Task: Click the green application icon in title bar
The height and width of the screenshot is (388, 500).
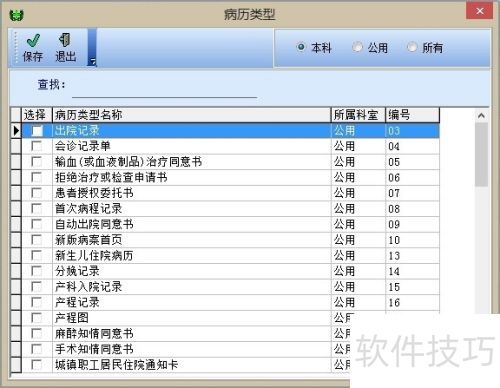Action: (16, 15)
